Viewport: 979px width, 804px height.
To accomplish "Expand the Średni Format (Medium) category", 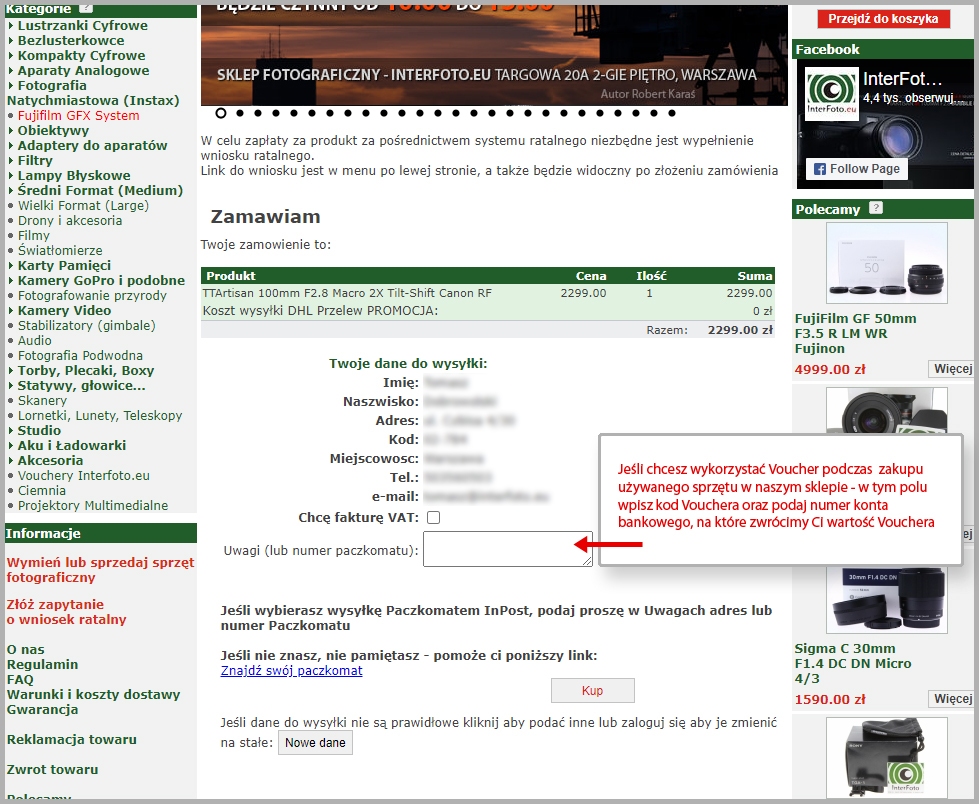I will click(x=100, y=190).
